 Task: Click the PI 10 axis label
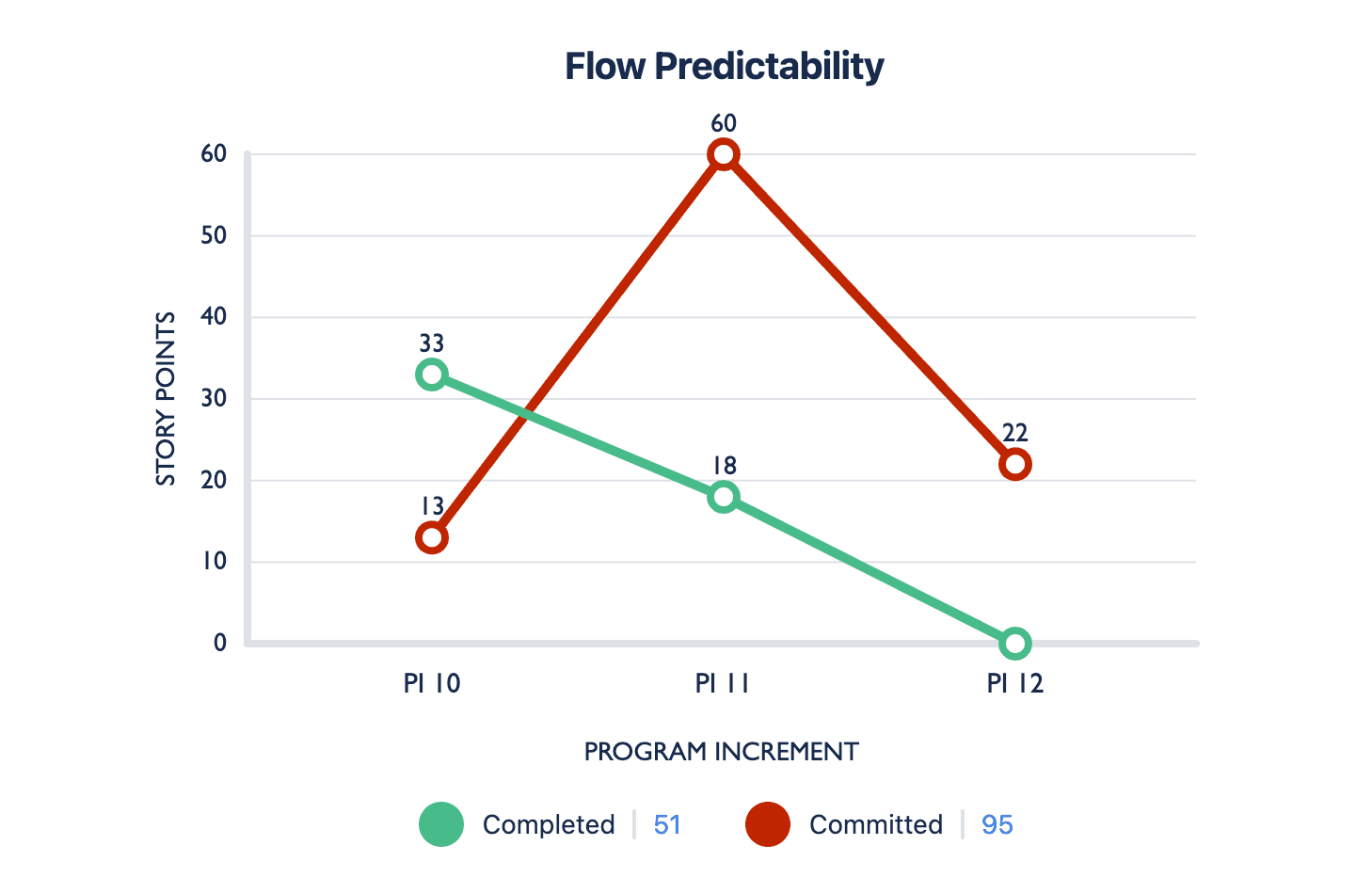tap(432, 683)
